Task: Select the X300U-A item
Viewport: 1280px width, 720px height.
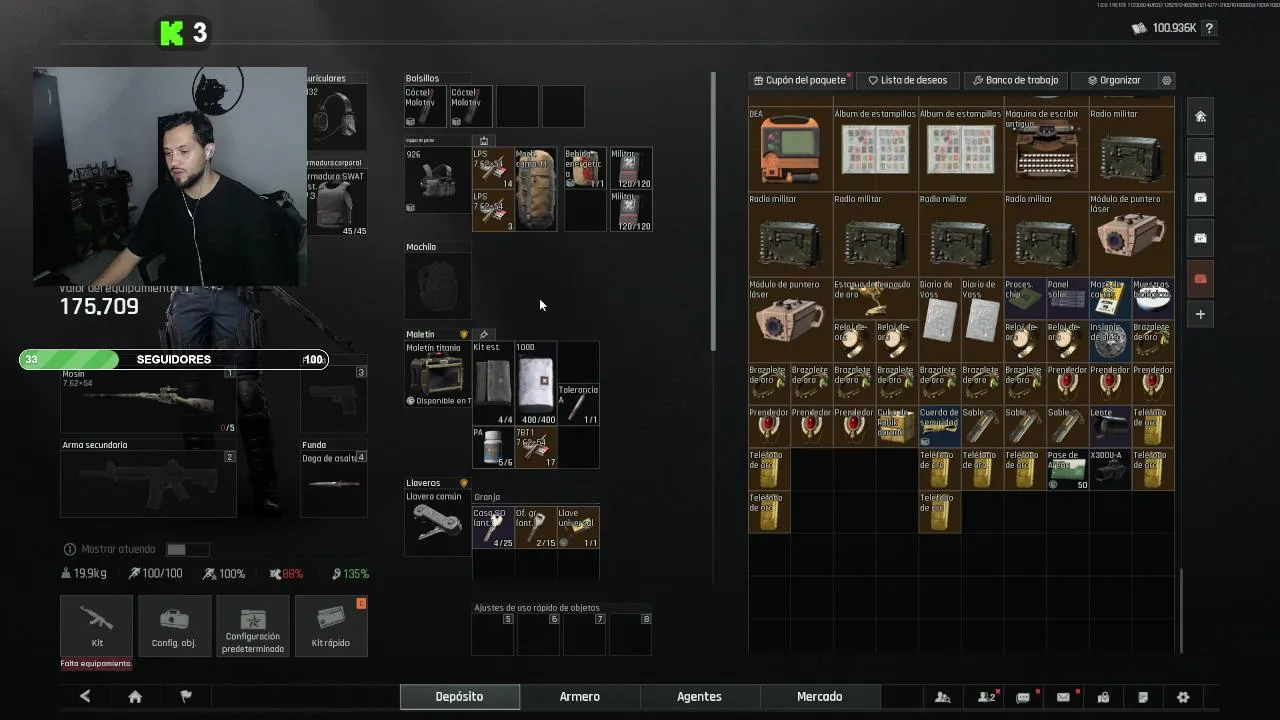Action: (1109, 470)
